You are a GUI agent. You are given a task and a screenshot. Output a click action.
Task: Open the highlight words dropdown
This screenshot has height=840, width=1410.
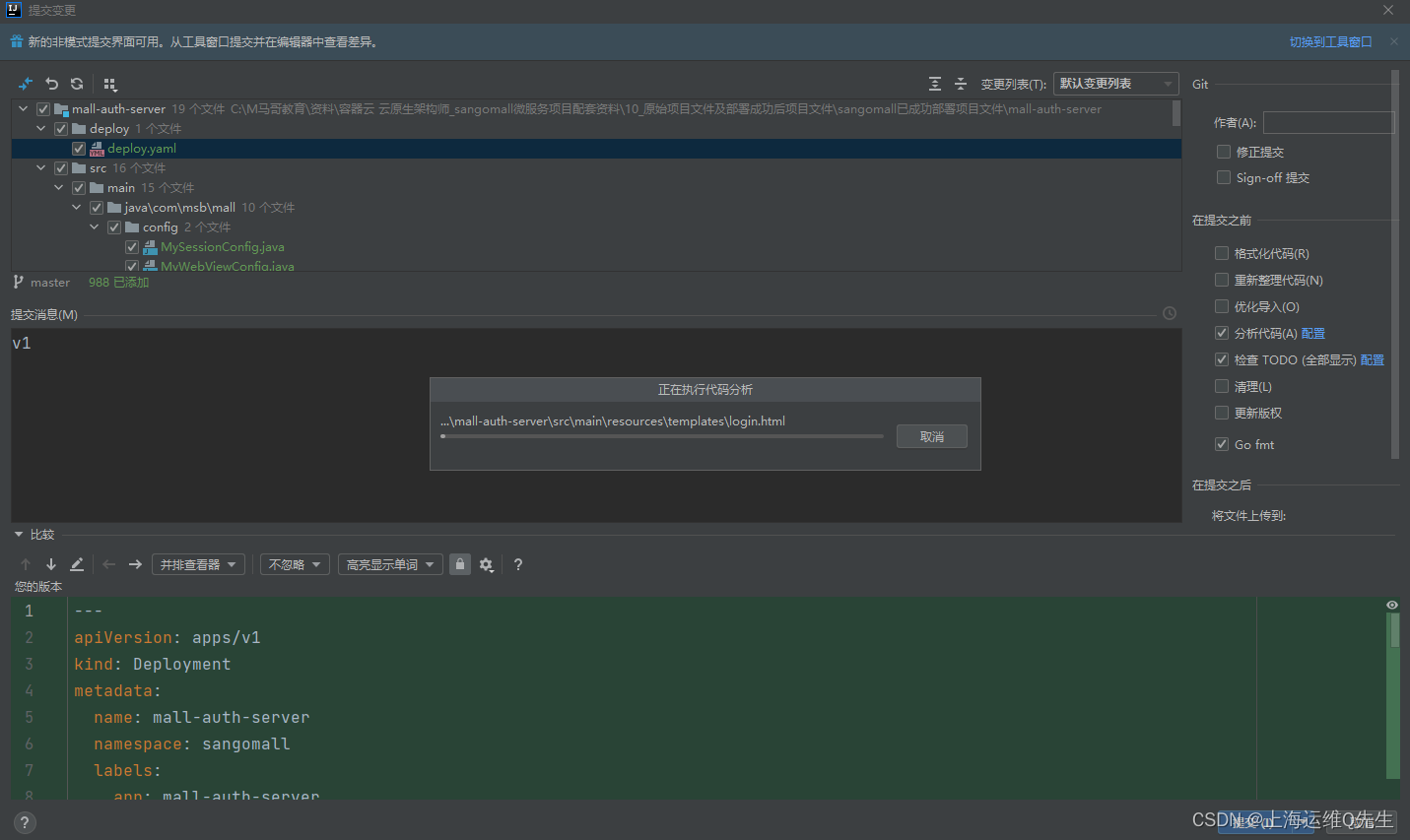pos(390,564)
